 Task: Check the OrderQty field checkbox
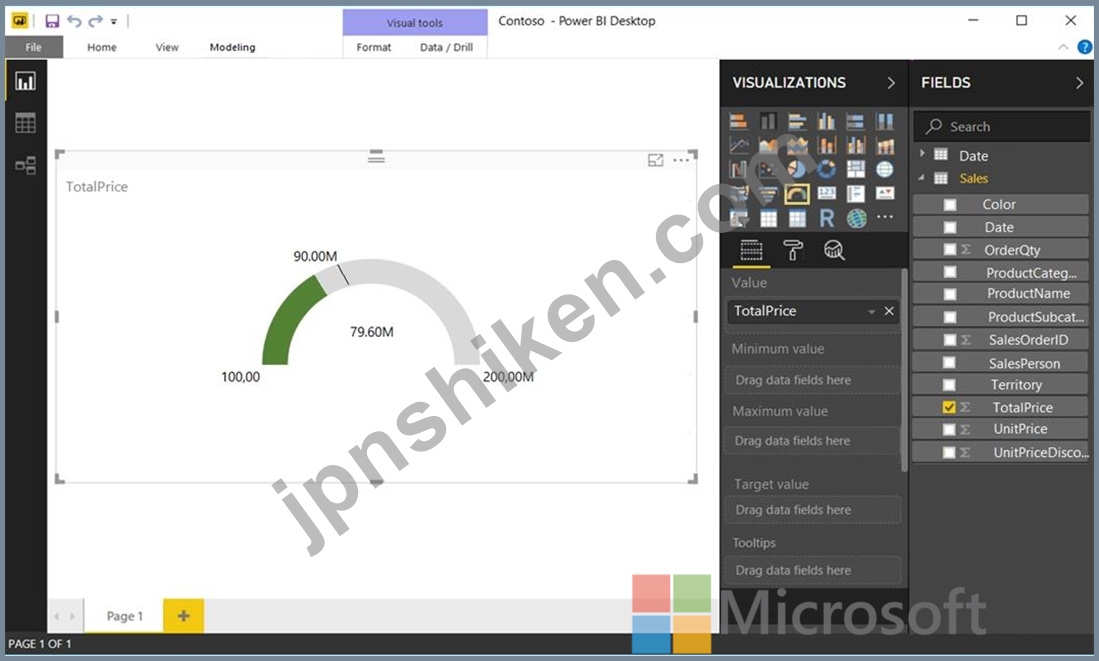[x=949, y=250]
